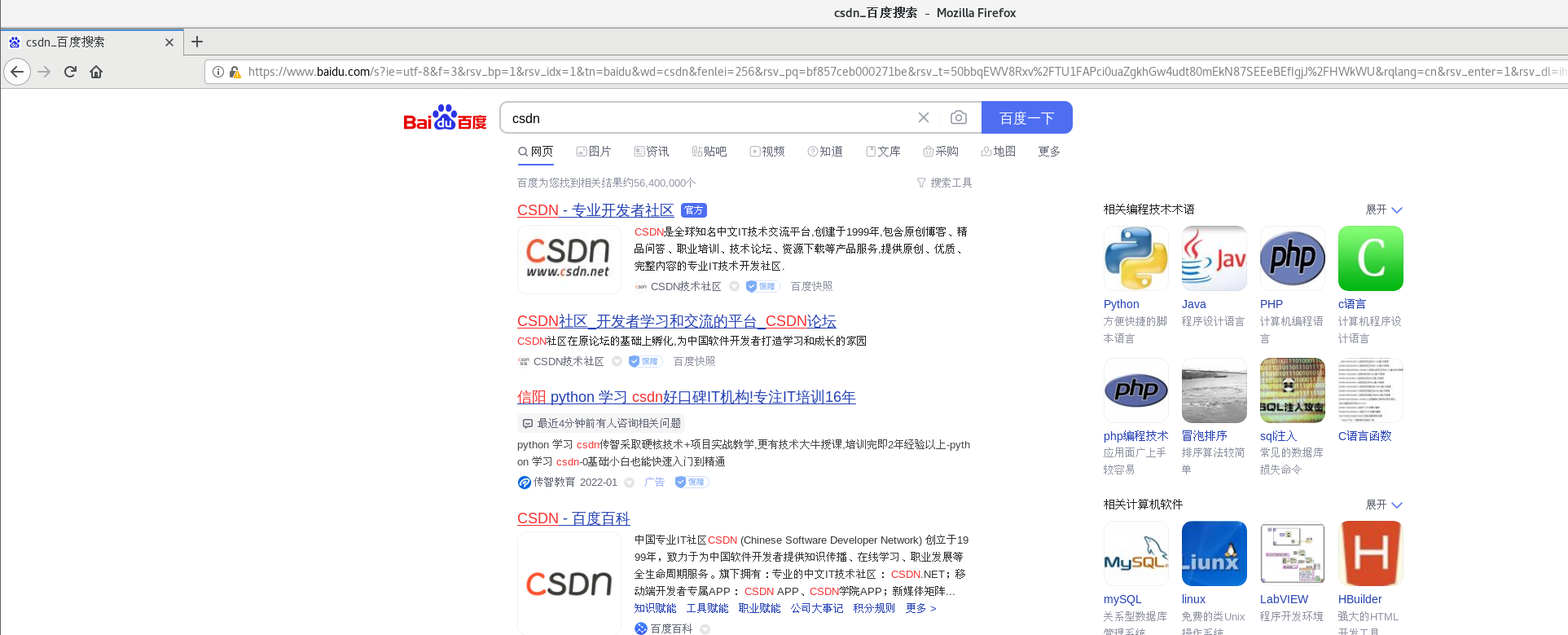Click 积分规则 sub-link
The height and width of the screenshot is (635, 1568).
pos(874,608)
